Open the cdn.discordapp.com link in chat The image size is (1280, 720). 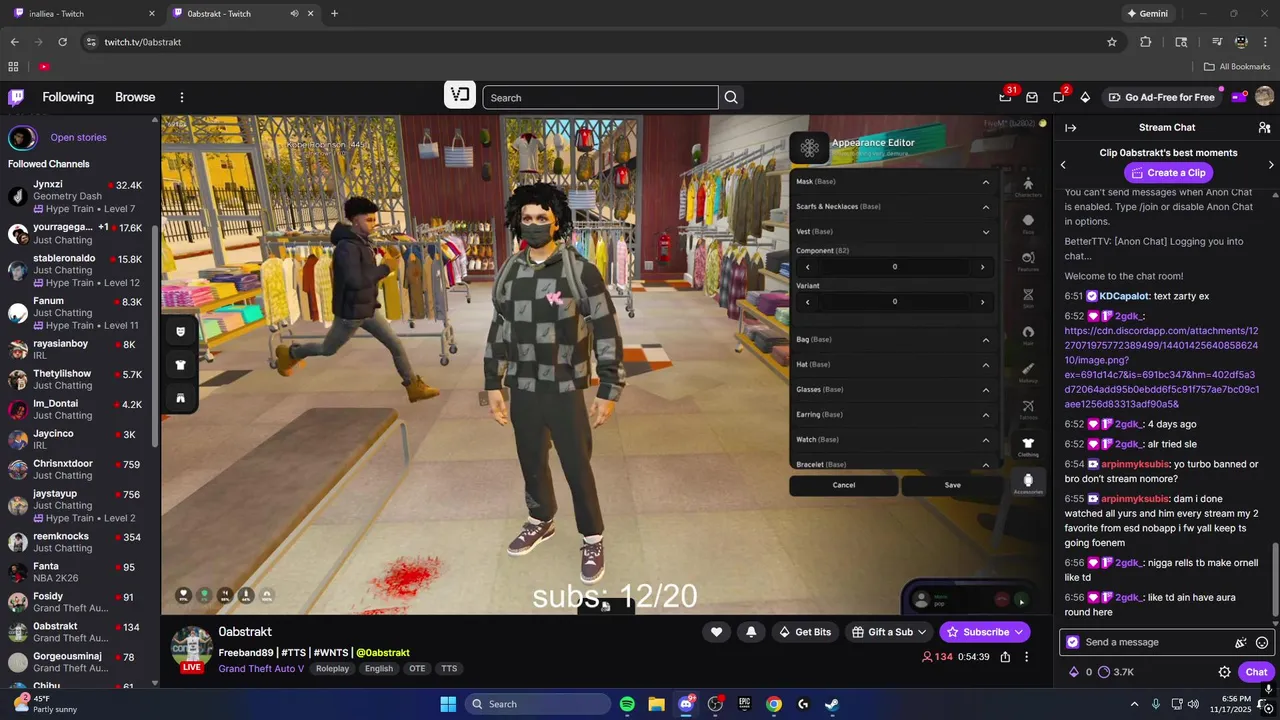click(1162, 367)
